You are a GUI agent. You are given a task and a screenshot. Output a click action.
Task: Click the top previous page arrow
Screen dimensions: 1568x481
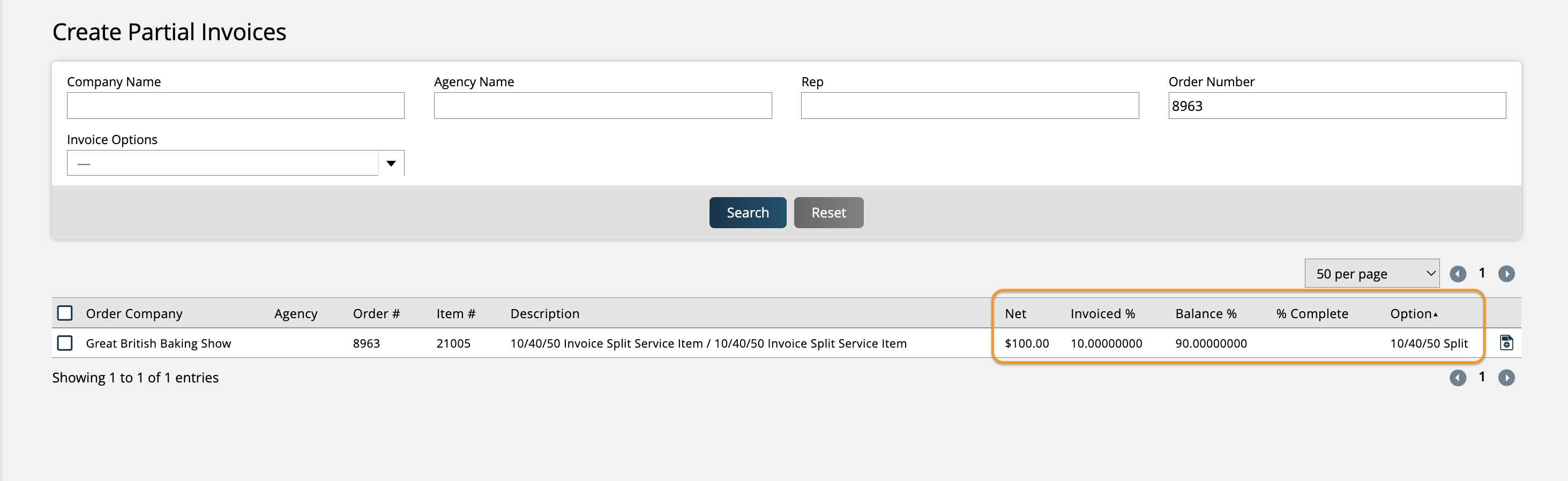click(1457, 274)
